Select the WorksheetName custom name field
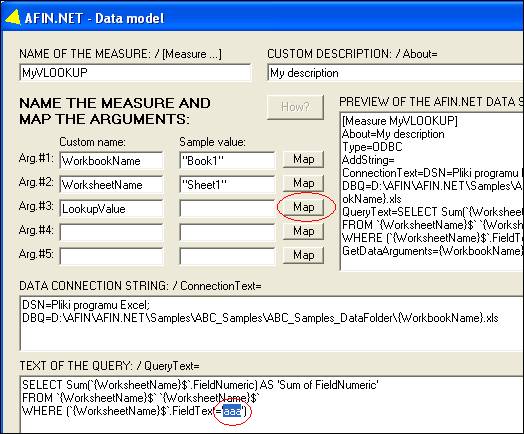Image resolution: width=524 pixels, height=434 pixels. pos(111,185)
